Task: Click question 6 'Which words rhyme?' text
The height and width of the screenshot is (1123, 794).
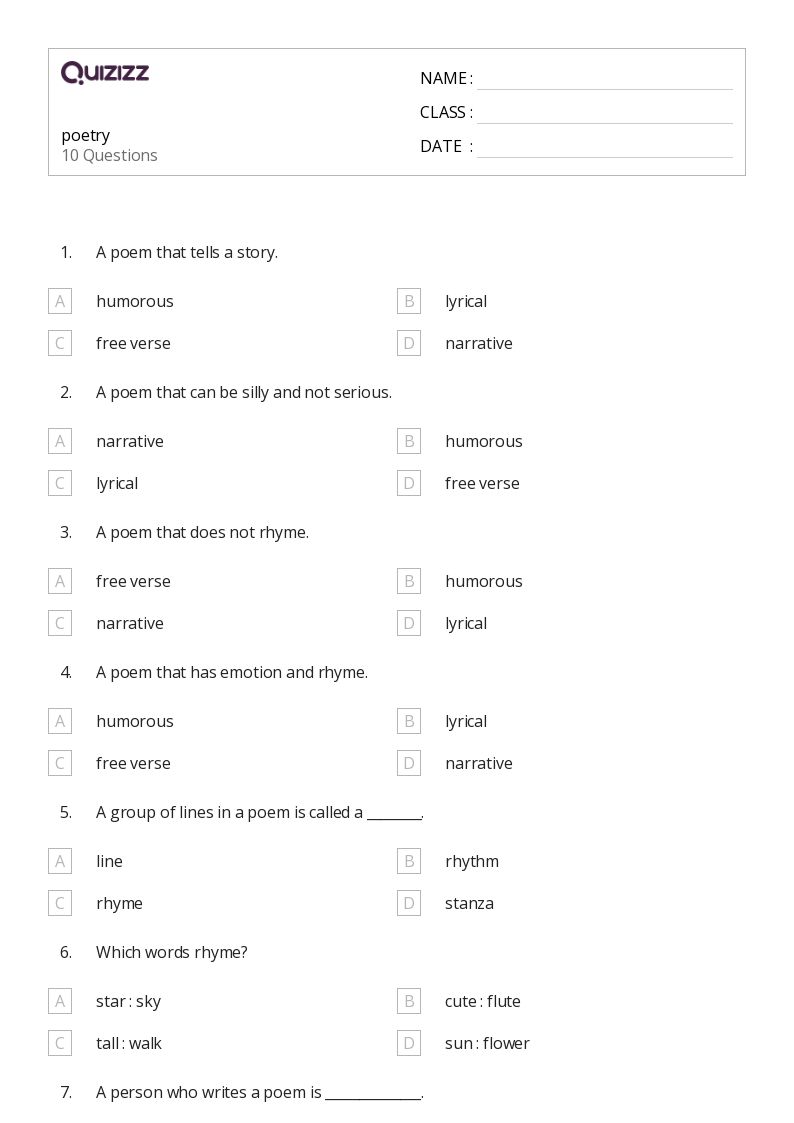Action: pos(172,952)
